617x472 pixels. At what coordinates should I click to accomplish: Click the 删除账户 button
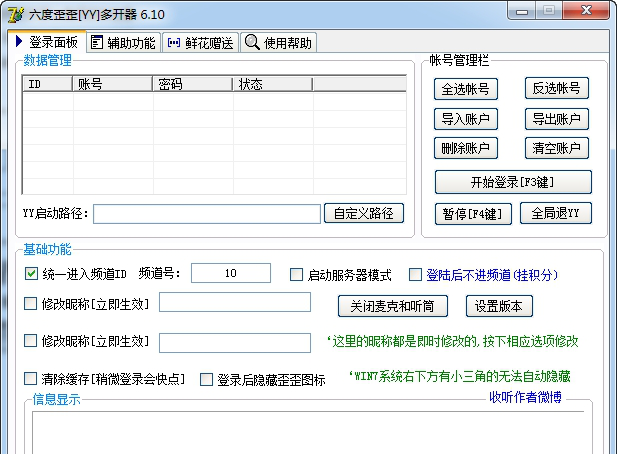click(466, 148)
